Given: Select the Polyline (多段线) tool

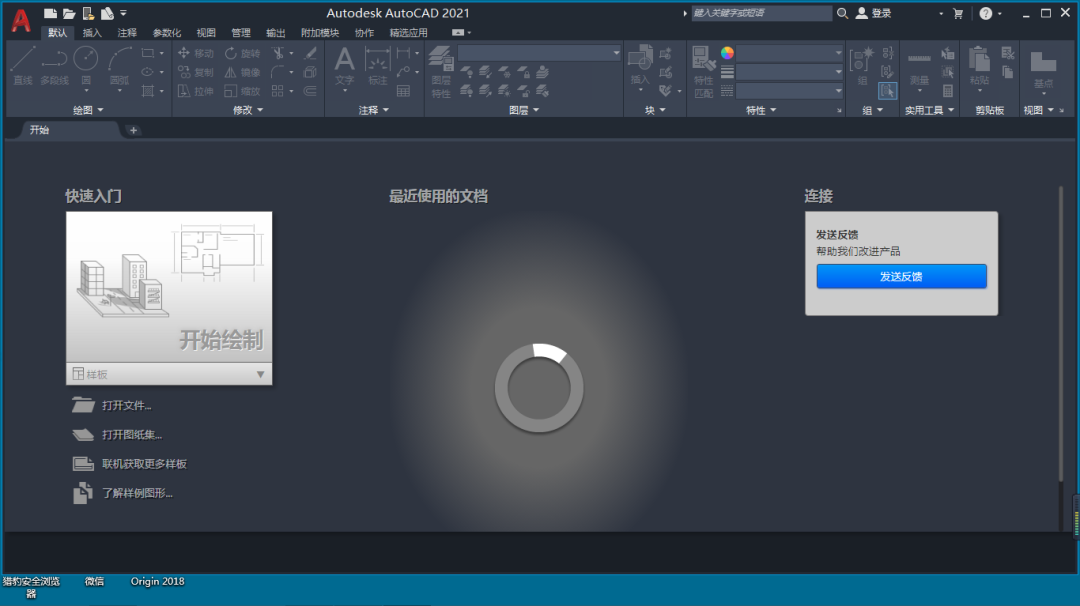Looking at the screenshot, I should coord(54,67).
